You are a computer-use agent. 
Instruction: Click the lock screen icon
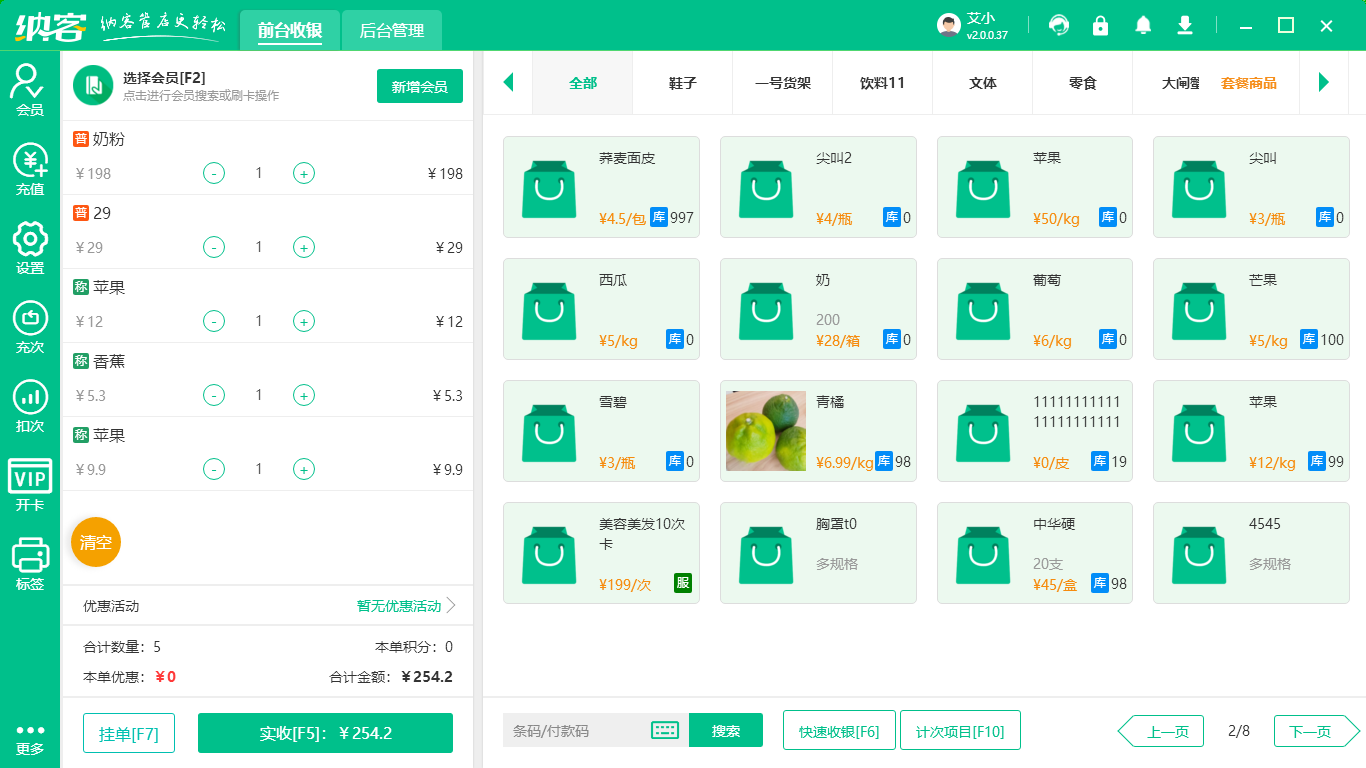[1100, 25]
